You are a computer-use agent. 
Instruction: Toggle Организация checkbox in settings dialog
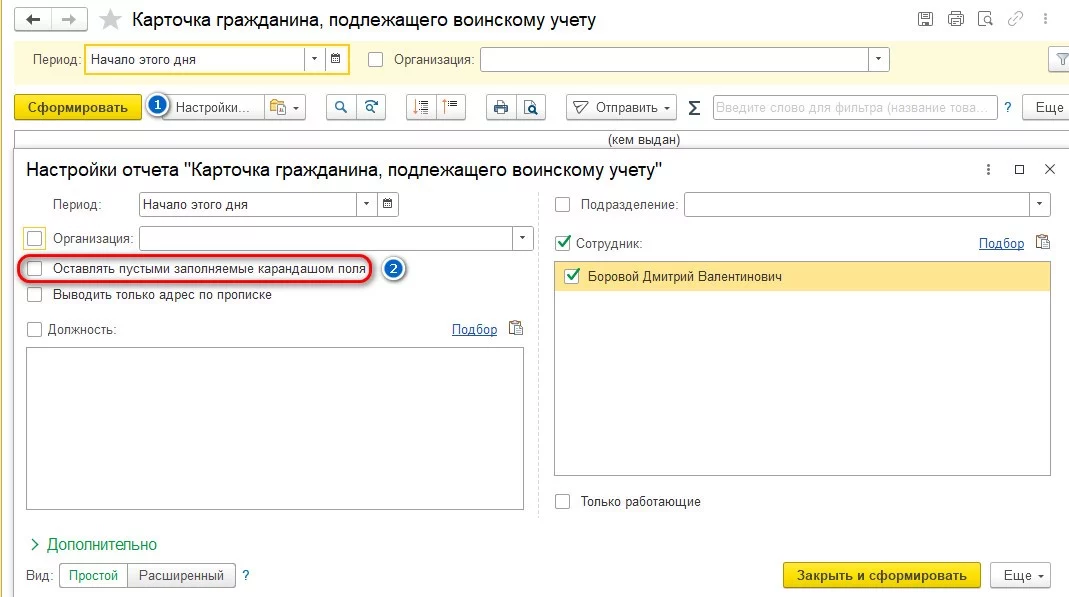pyautogui.click(x=34, y=239)
